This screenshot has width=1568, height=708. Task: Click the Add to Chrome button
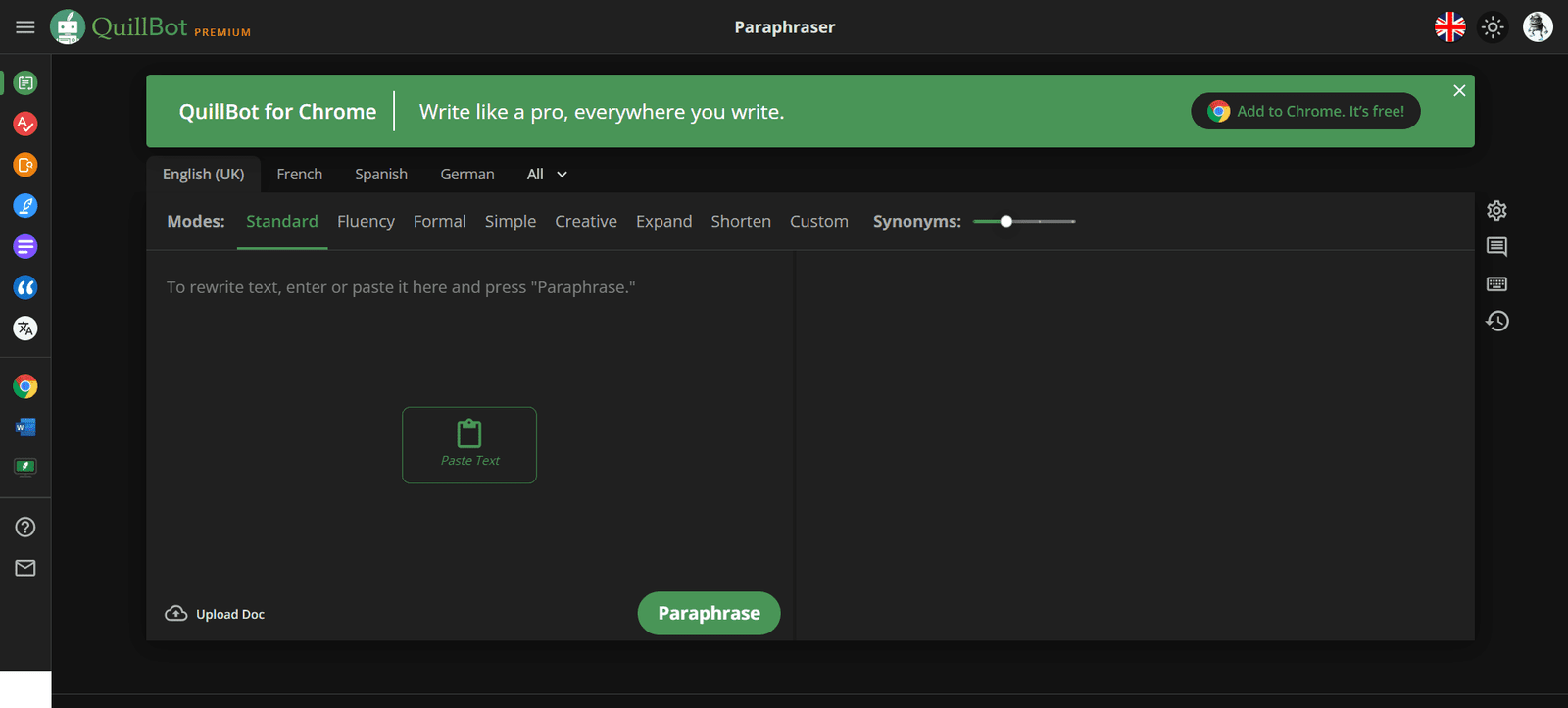pos(1305,112)
